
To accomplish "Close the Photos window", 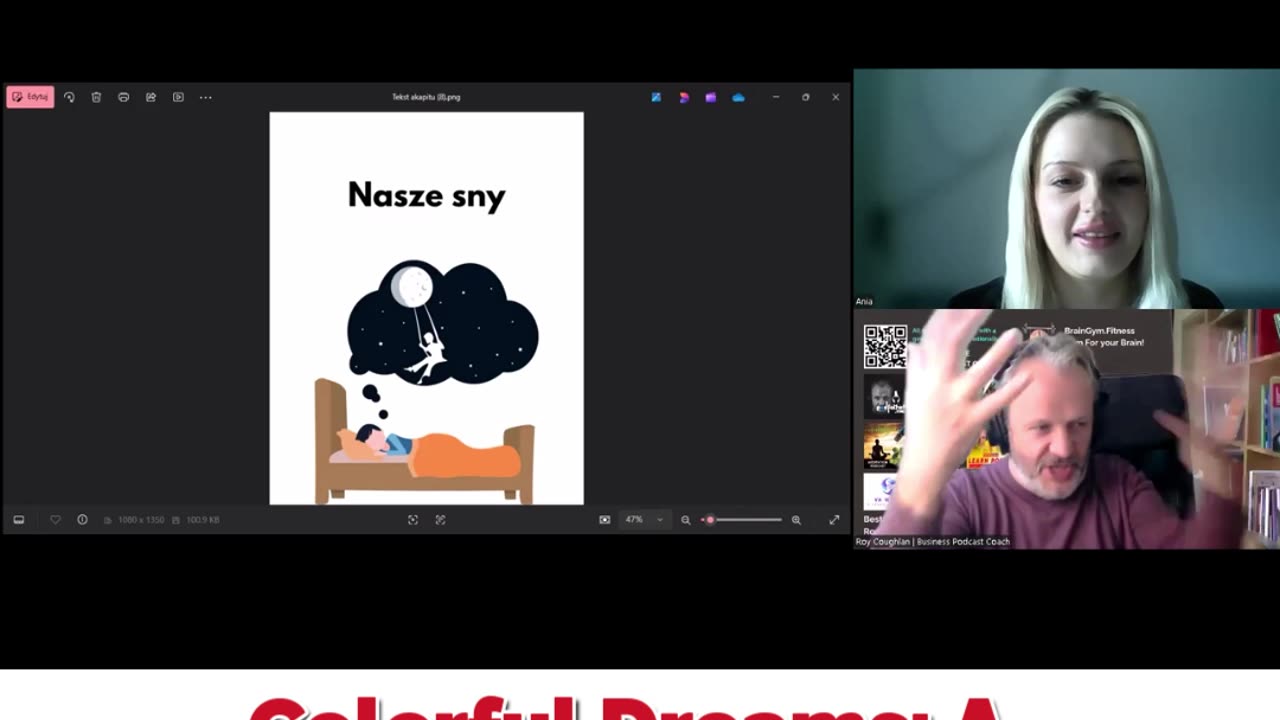I will [836, 97].
